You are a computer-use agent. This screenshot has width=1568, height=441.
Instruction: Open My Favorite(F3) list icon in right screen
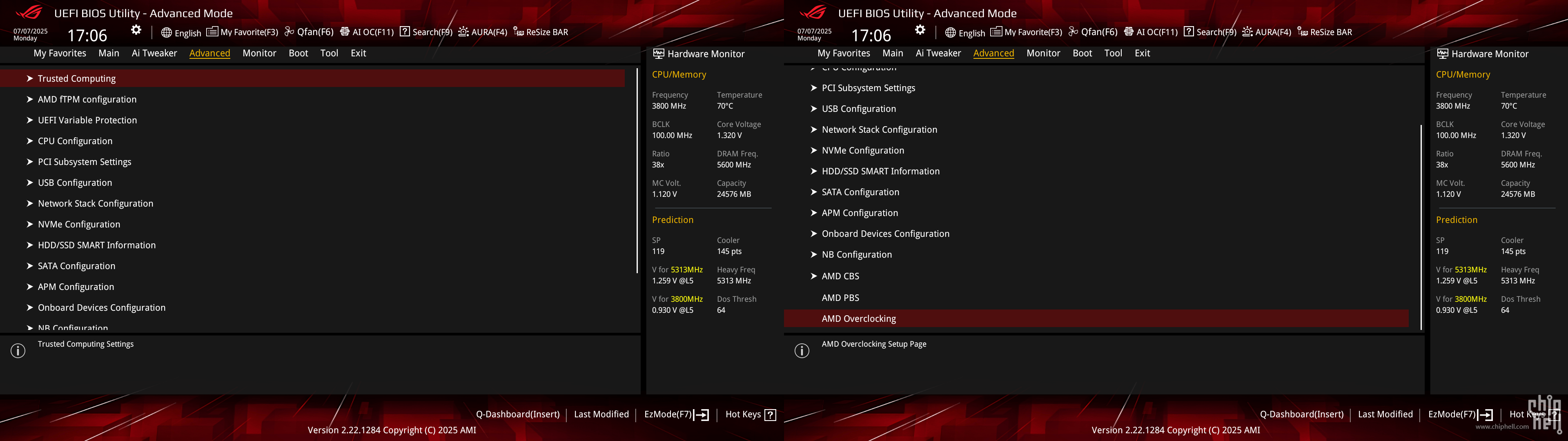996,32
